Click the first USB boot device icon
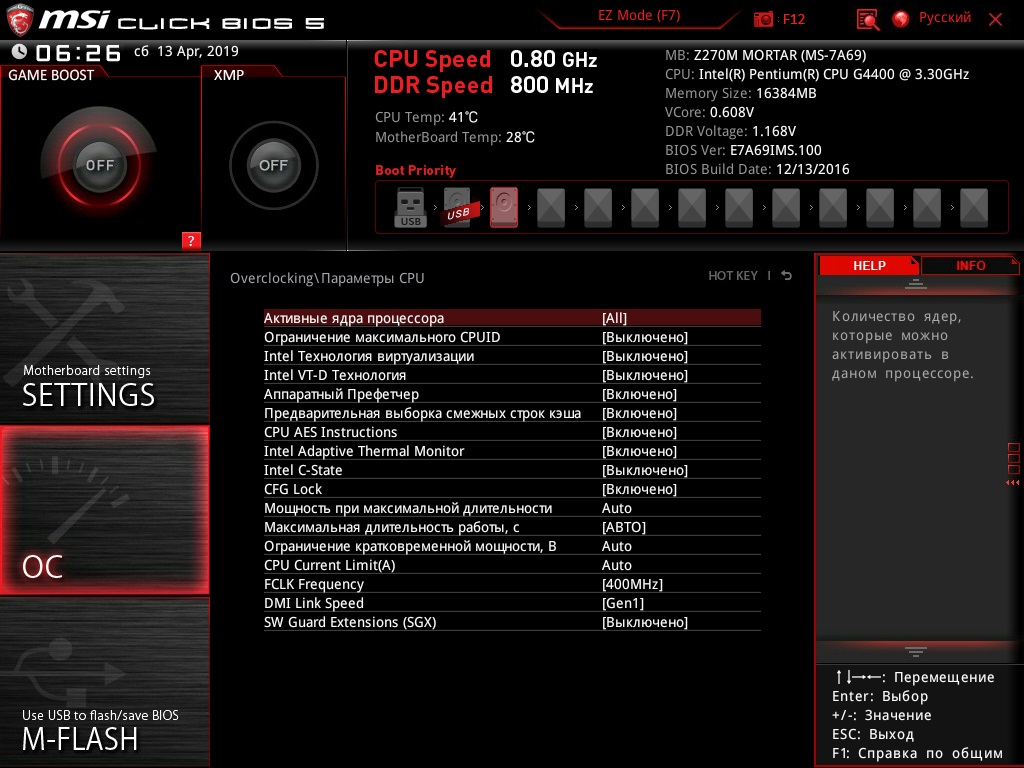 410,208
